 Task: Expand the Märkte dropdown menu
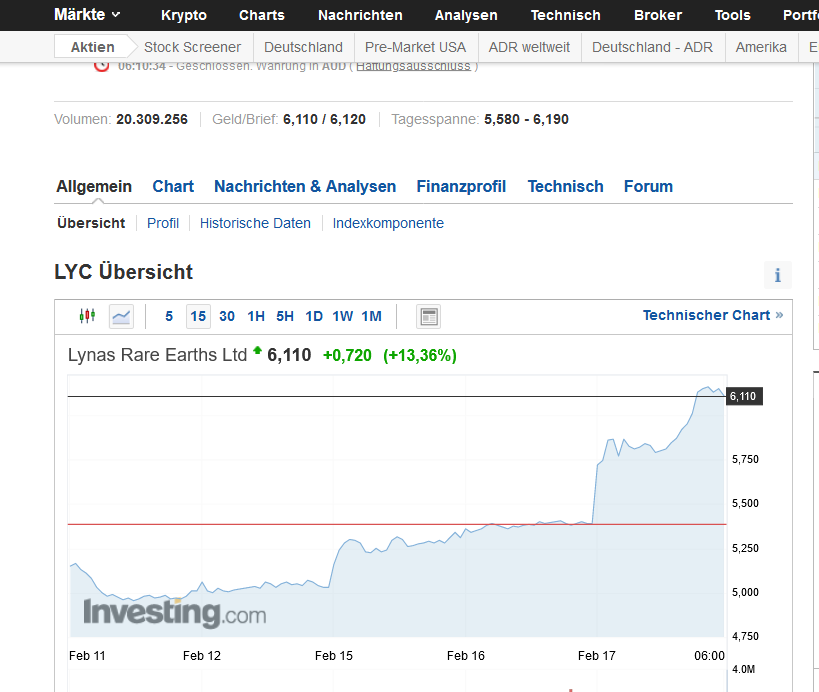(x=88, y=15)
